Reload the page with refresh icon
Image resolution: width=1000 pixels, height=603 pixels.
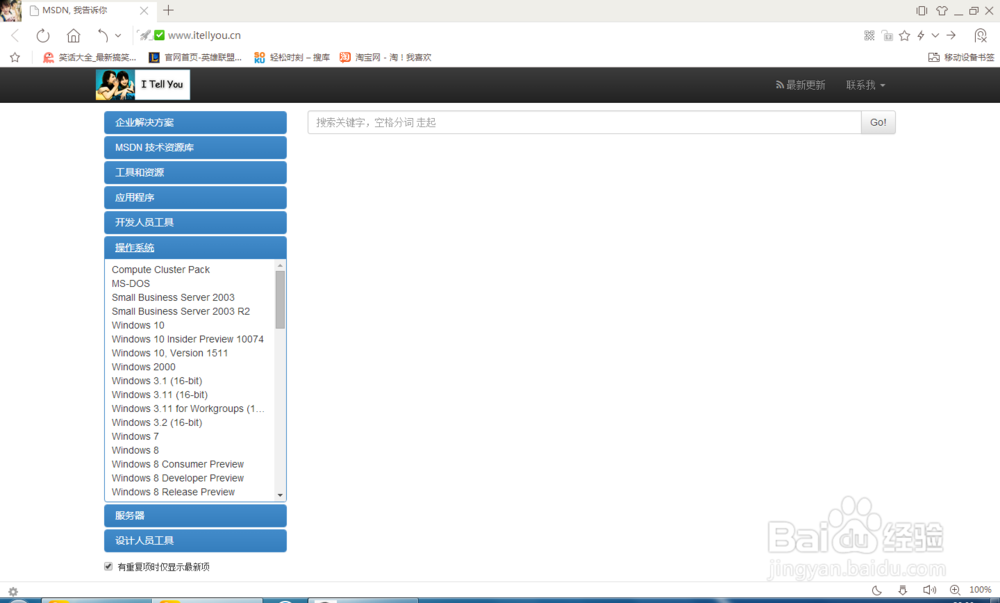pyautogui.click(x=43, y=36)
